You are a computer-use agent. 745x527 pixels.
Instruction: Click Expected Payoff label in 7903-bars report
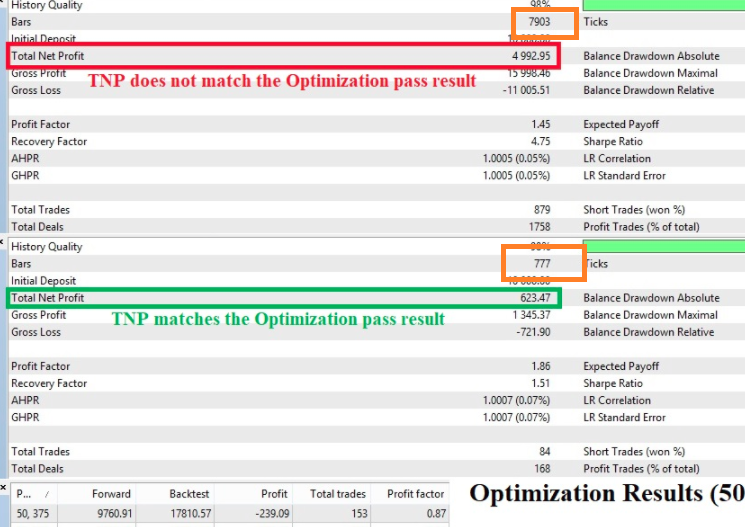point(621,125)
